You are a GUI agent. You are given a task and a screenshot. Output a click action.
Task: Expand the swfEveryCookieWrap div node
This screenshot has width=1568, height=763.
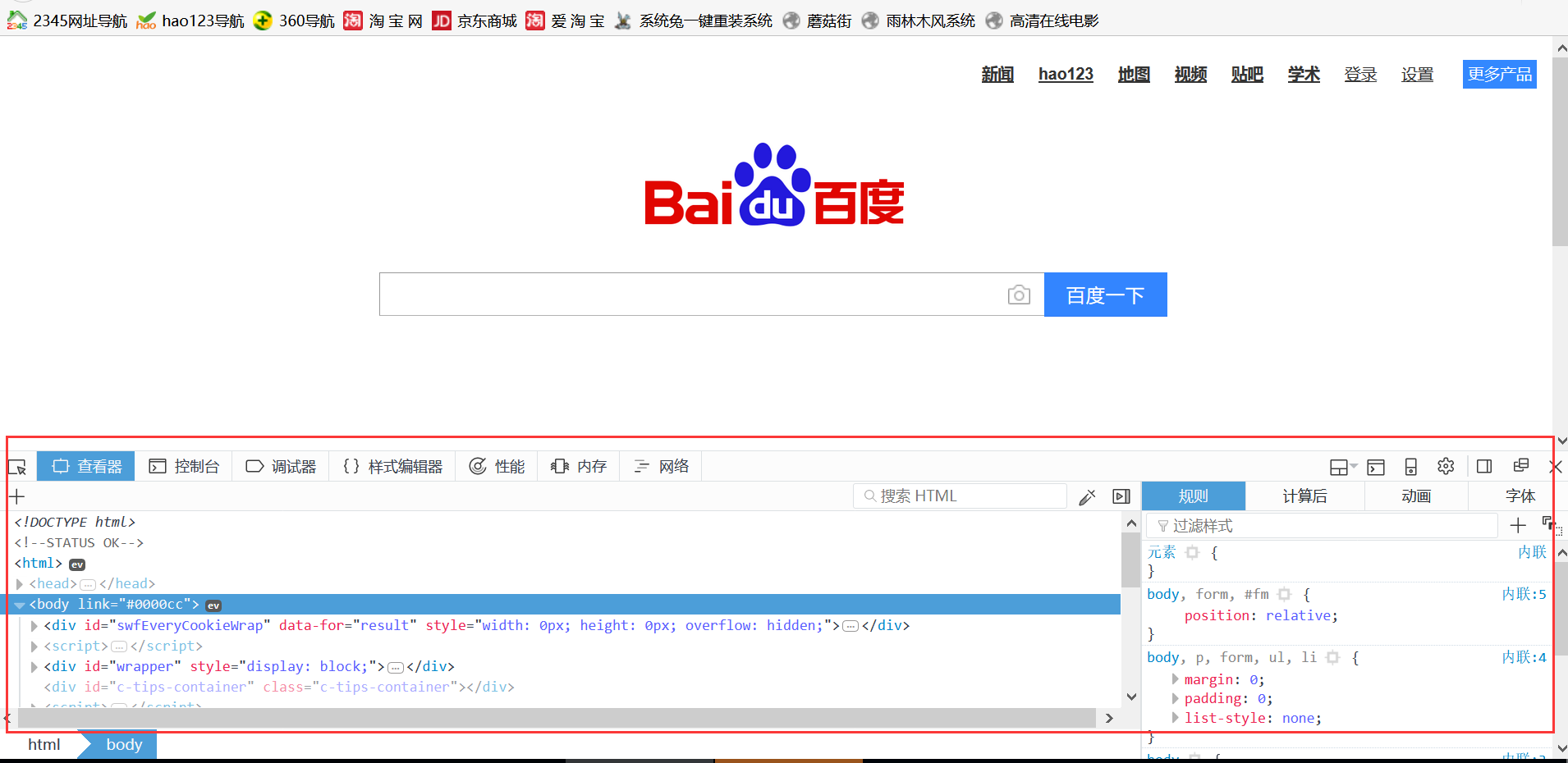point(34,626)
